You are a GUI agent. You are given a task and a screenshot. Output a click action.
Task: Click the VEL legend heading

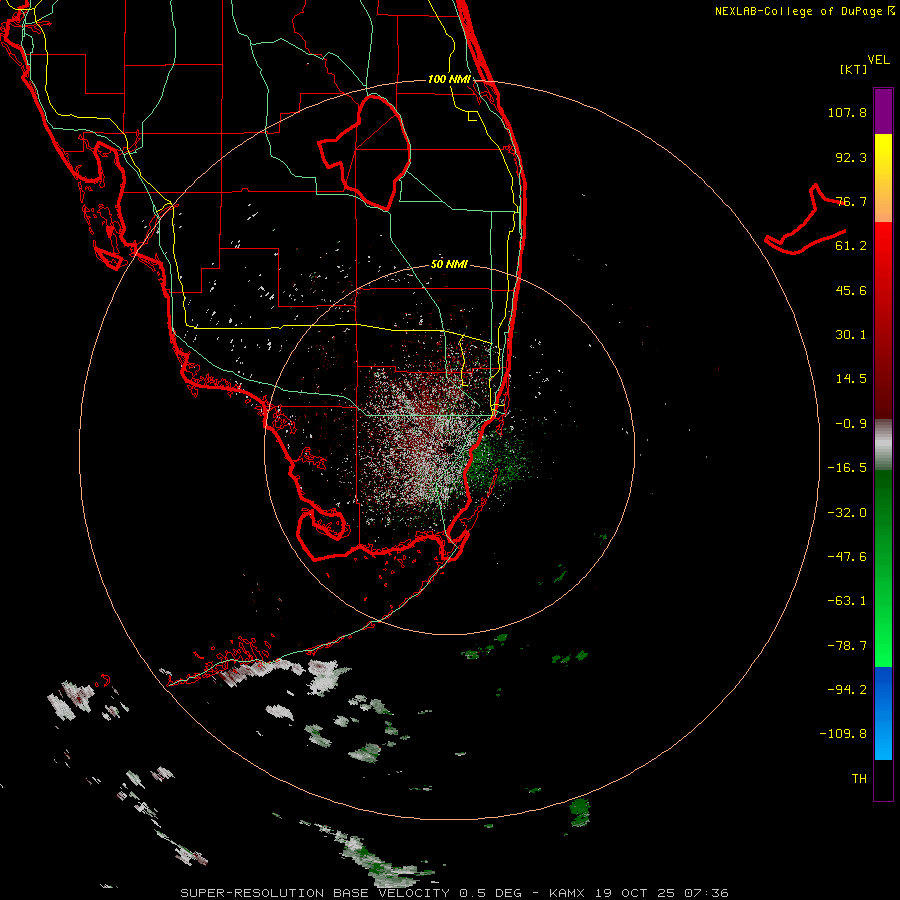878,59
